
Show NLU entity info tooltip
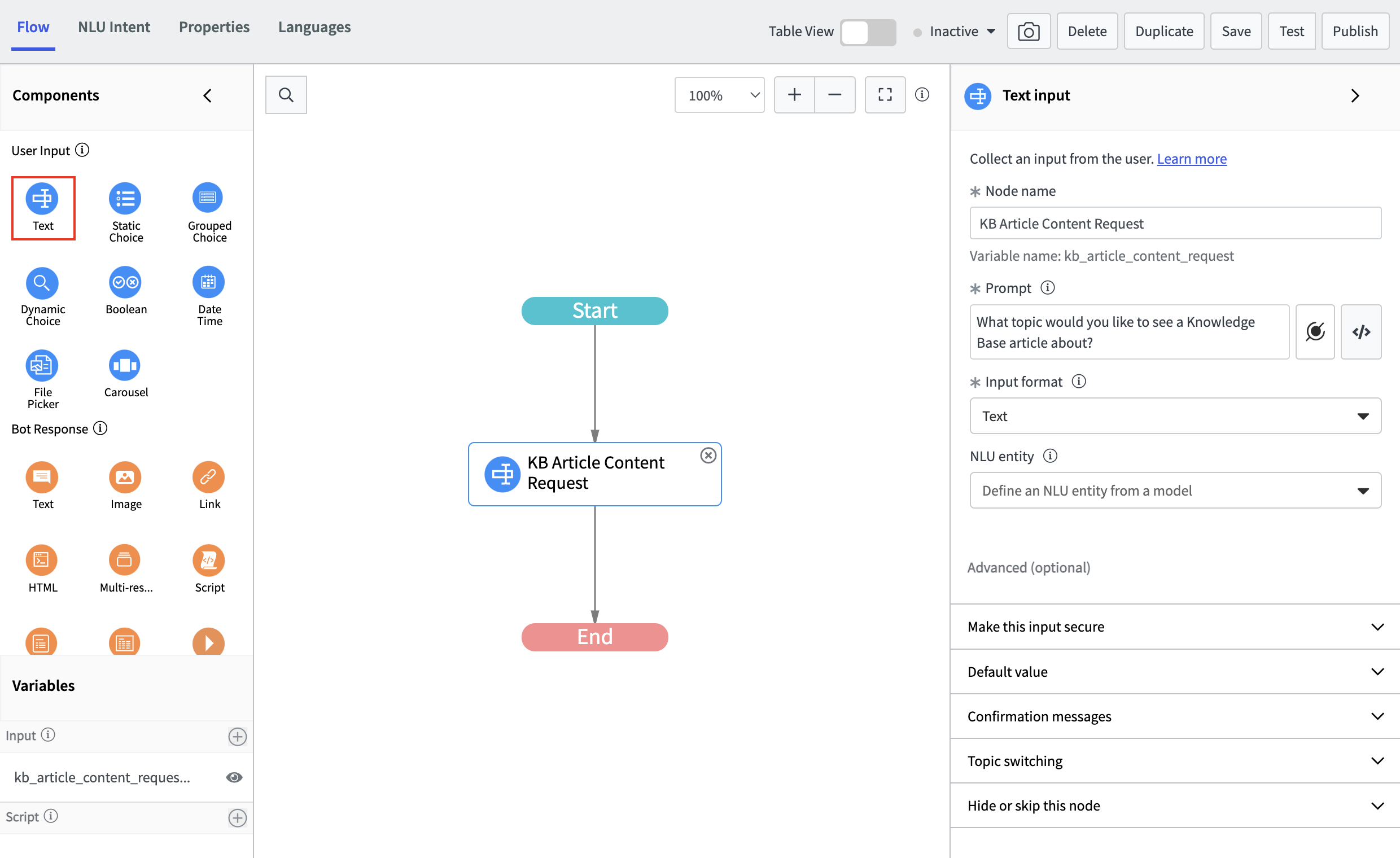1050,456
